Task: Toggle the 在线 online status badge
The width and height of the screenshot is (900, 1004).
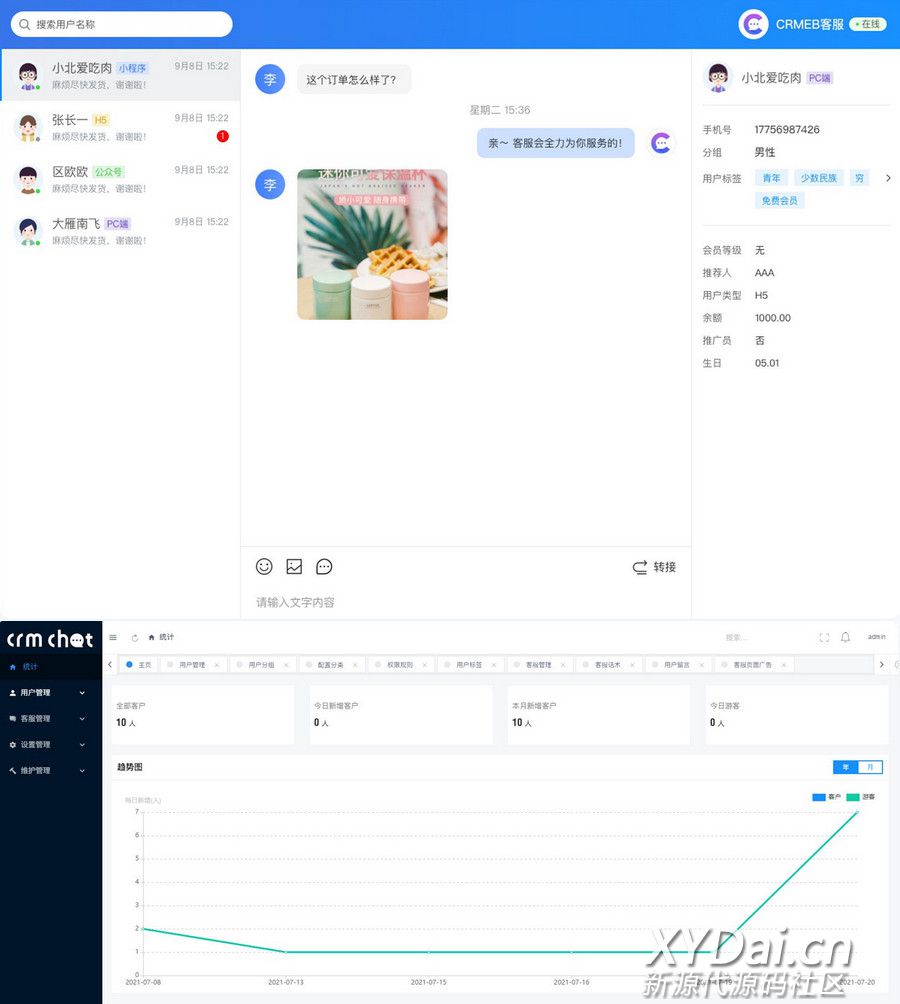Action: pyautogui.click(x=868, y=24)
